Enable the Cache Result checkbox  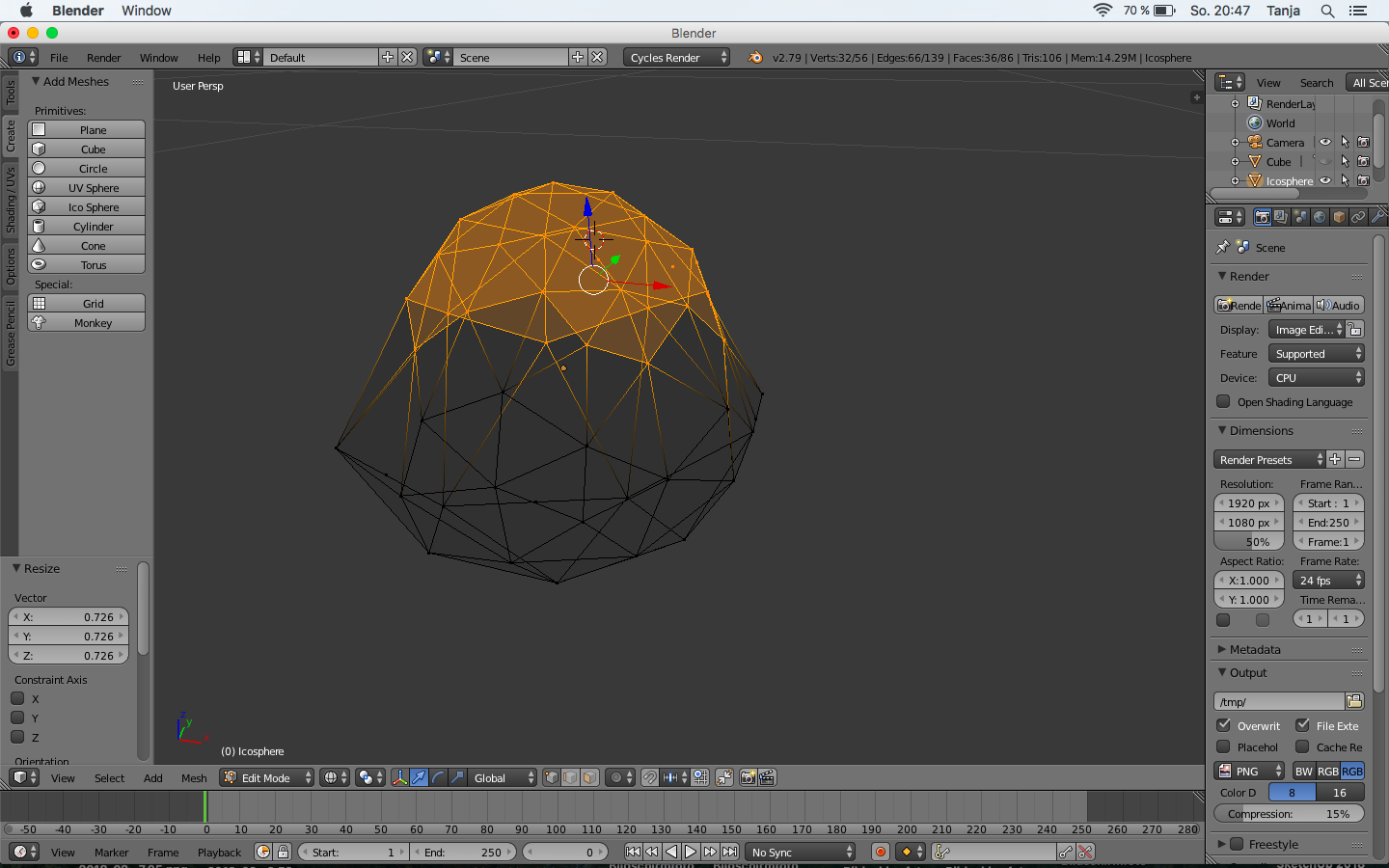(1302, 746)
